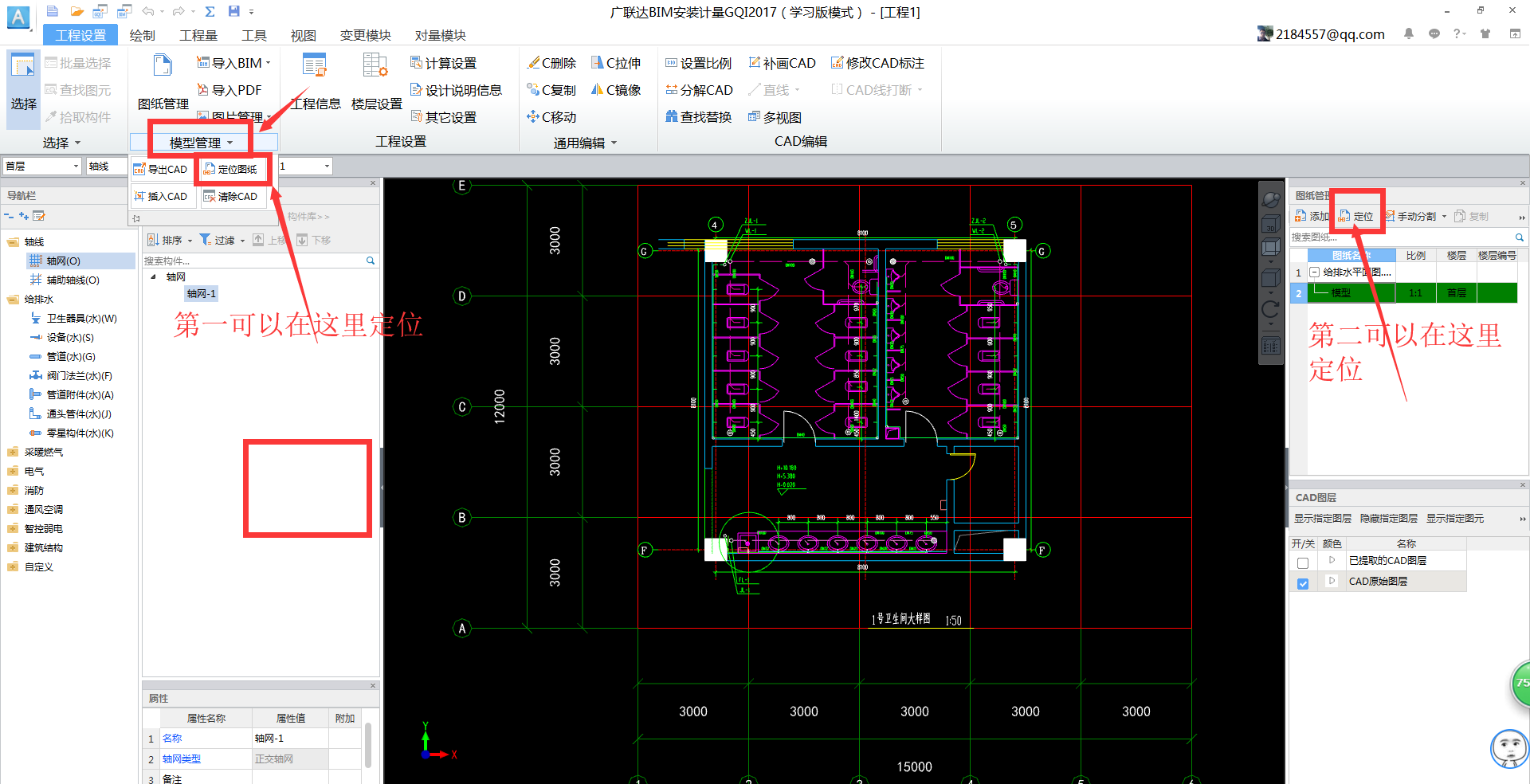Image resolution: width=1530 pixels, height=784 pixels.
Task: Expand the CAD原始图层 color arrow
Action: tap(1332, 581)
